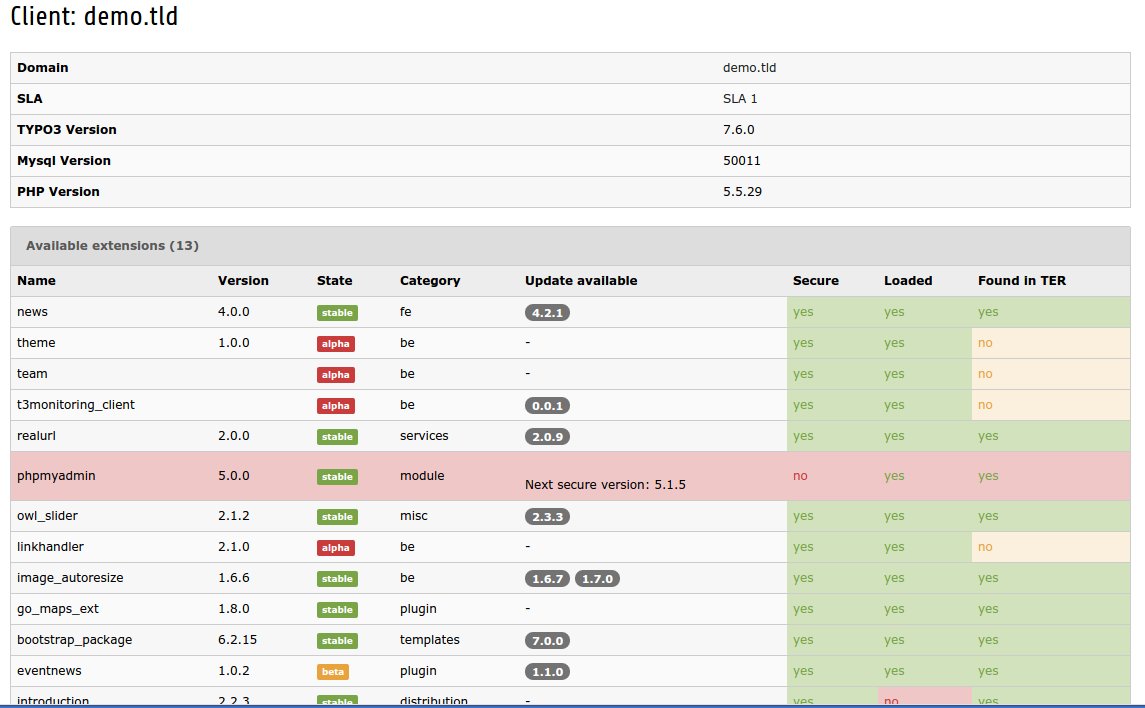Click the 1.7.0 update badge for image_autoresize
This screenshot has width=1145, height=708.
click(597, 579)
